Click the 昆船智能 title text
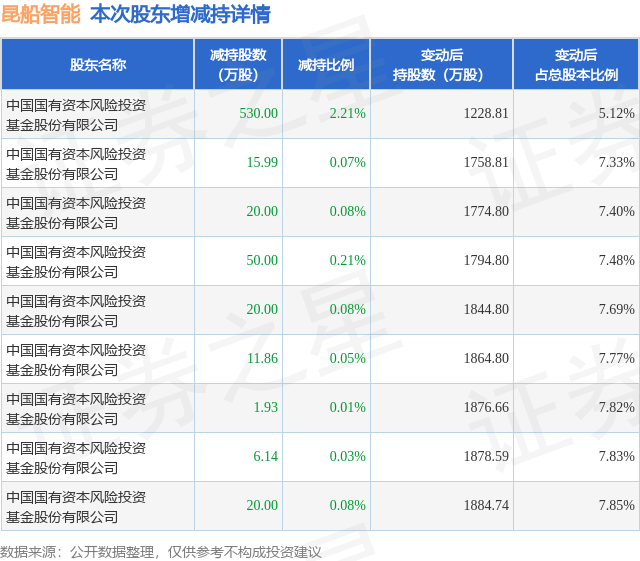Viewport: 640px width, 561px height. point(41,14)
